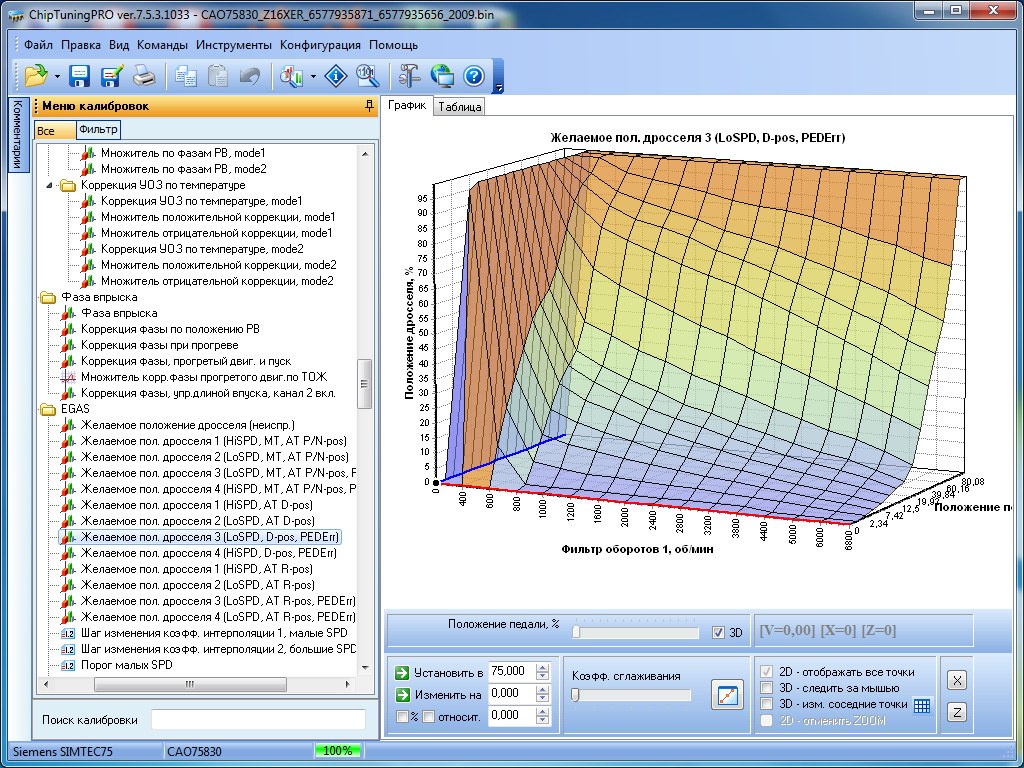Open help via question mark icon

pos(474,75)
